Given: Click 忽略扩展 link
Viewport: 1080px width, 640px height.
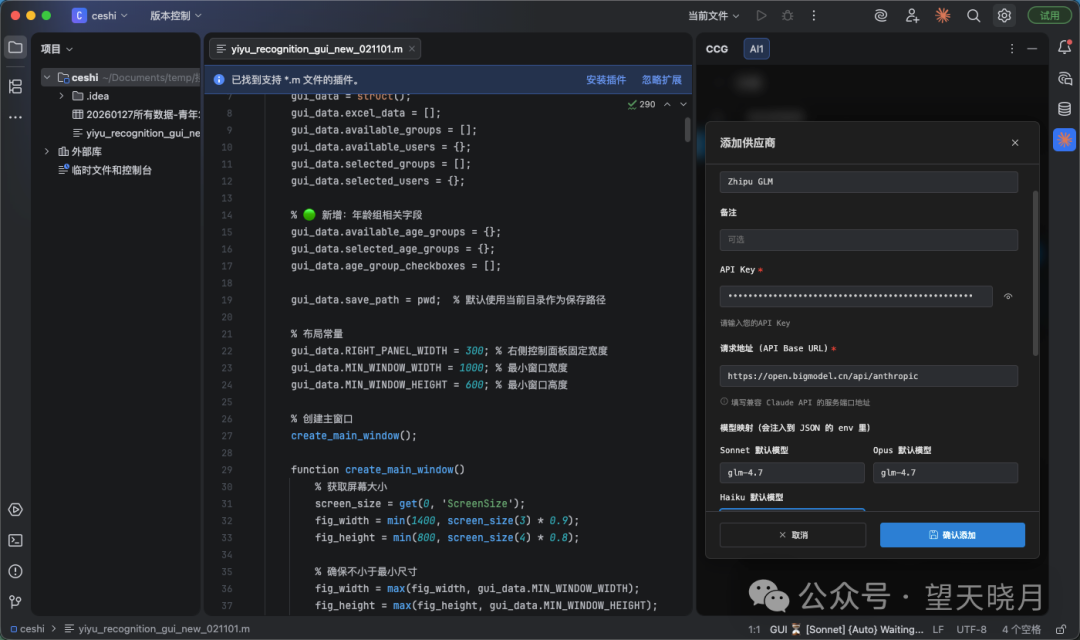Looking at the screenshot, I should pos(661,80).
